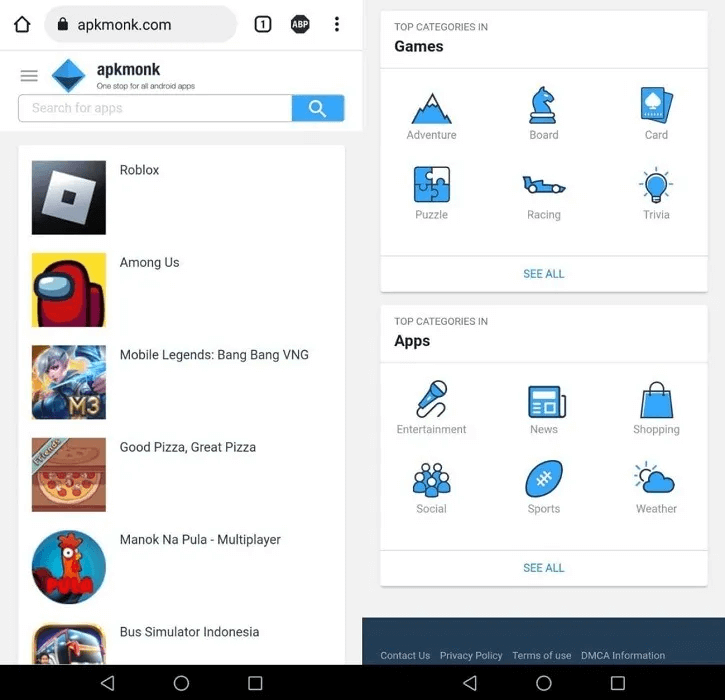Select the Racing car category icon
Viewport: 725px width, 700px height.
click(x=544, y=185)
